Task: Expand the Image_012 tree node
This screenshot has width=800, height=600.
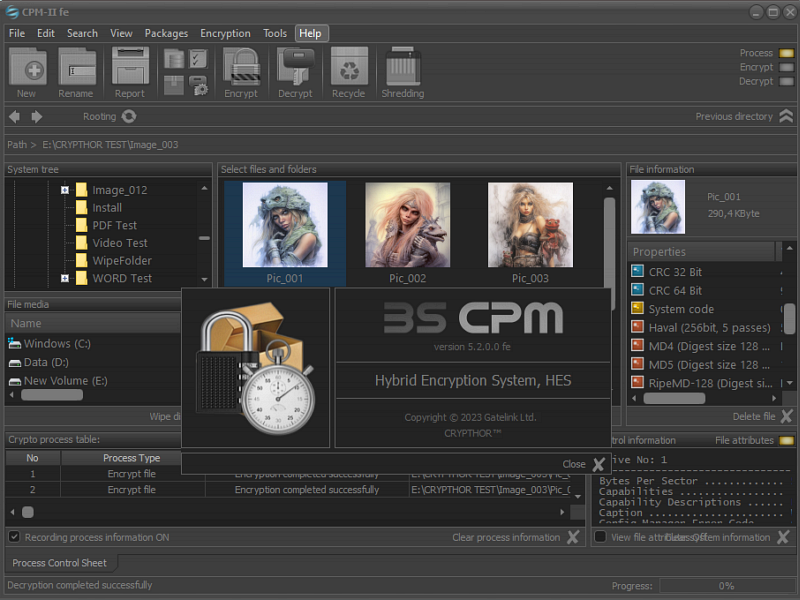Action: pyautogui.click(x=65, y=190)
